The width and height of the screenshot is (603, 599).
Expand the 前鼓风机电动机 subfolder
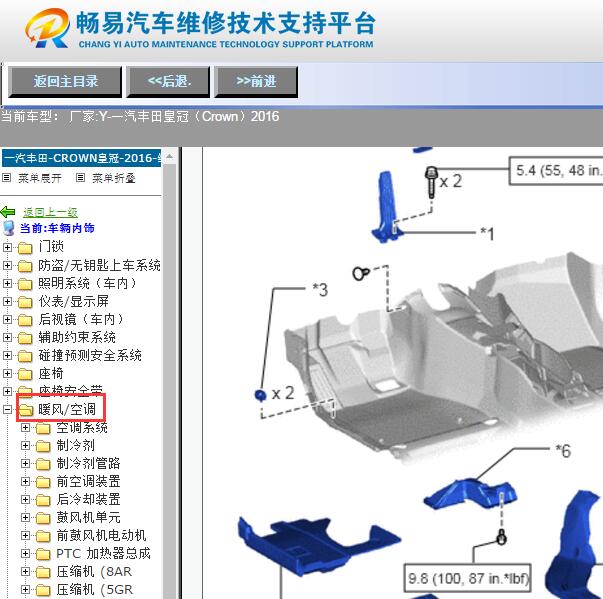pyautogui.click(x=25, y=536)
